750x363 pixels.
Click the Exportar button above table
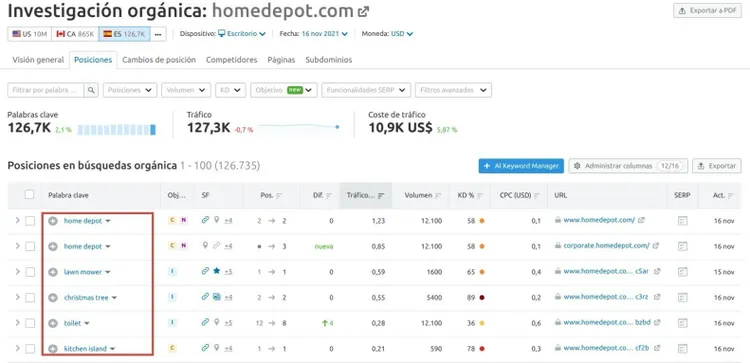(x=717, y=166)
